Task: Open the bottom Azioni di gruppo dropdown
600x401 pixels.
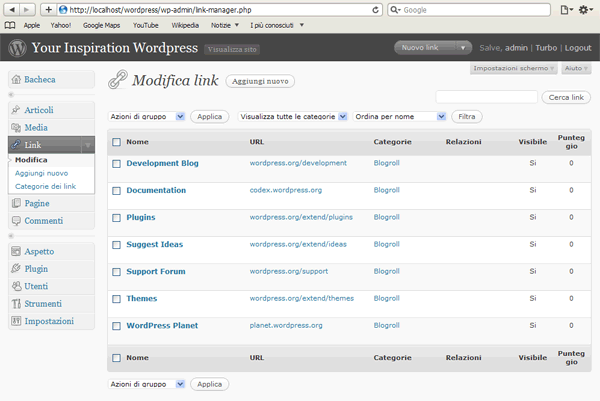Action: (x=147, y=384)
